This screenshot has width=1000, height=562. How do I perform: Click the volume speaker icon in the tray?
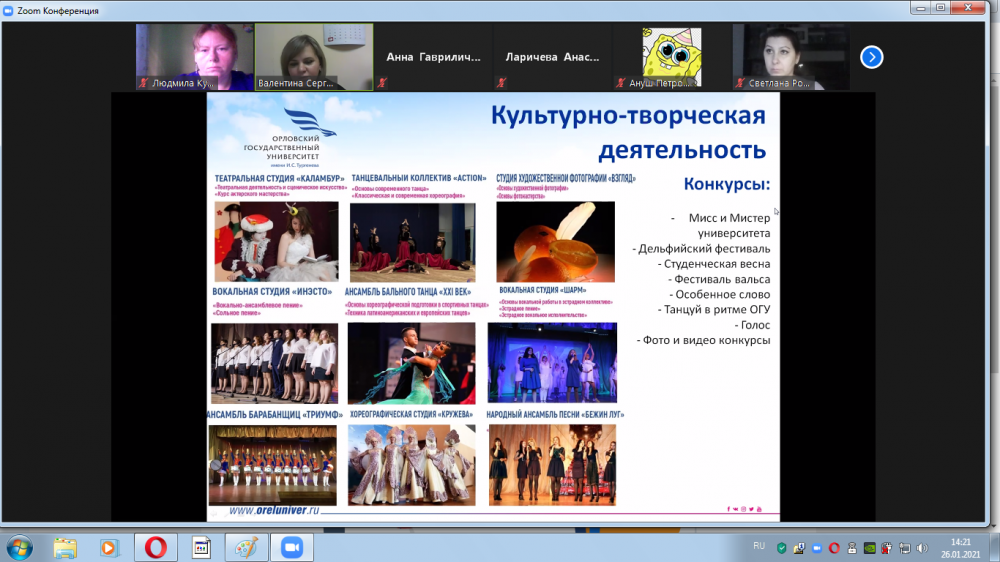[x=922, y=547]
